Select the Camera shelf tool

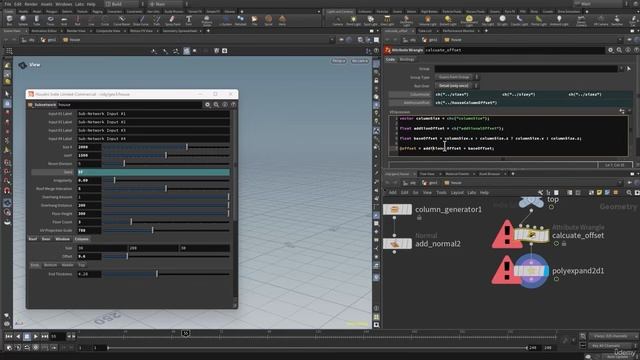tap(338, 20)
